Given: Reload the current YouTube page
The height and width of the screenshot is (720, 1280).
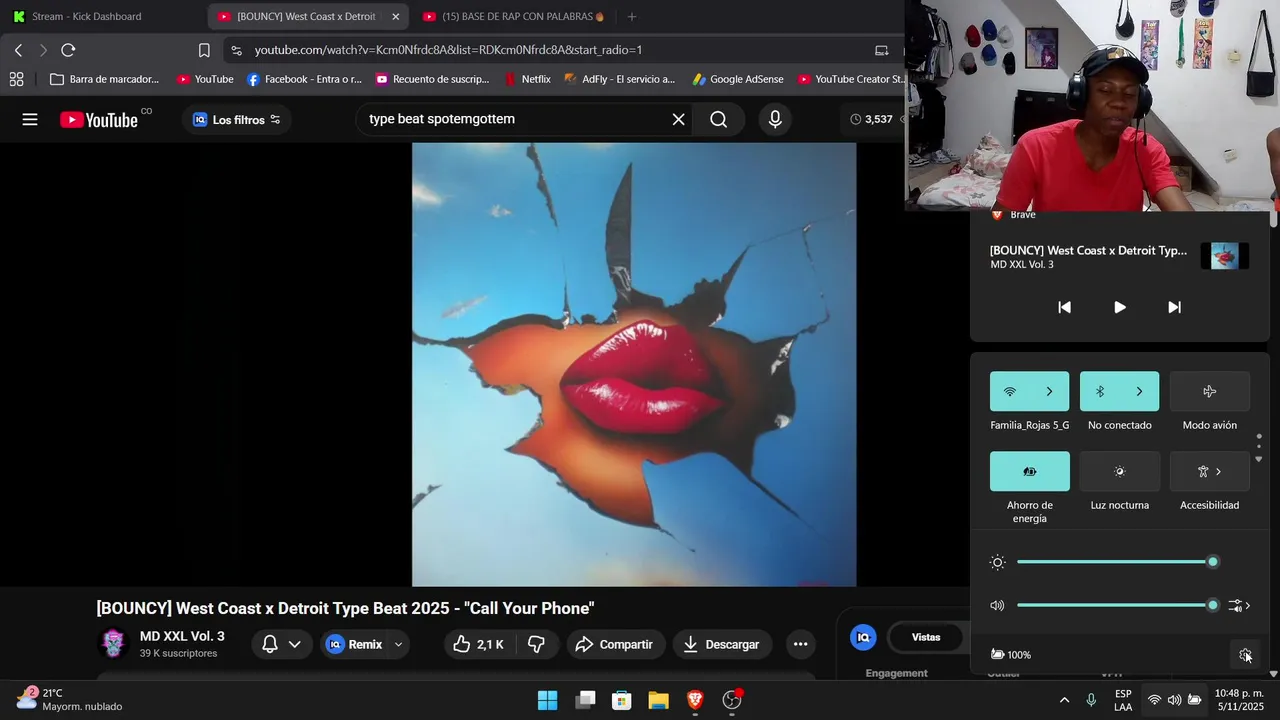Looking at the screenshot, I should coord(68,50).
